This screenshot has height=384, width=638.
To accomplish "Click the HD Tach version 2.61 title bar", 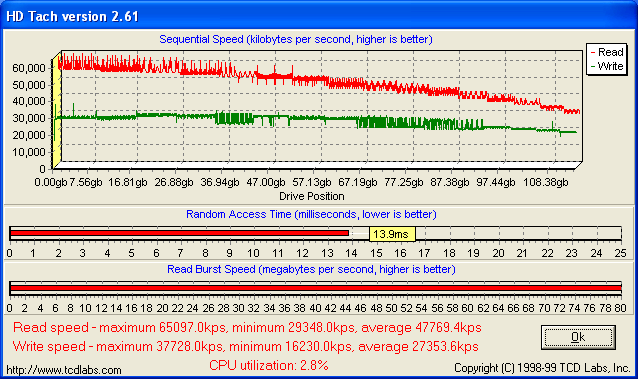I will tap(319, 16).
